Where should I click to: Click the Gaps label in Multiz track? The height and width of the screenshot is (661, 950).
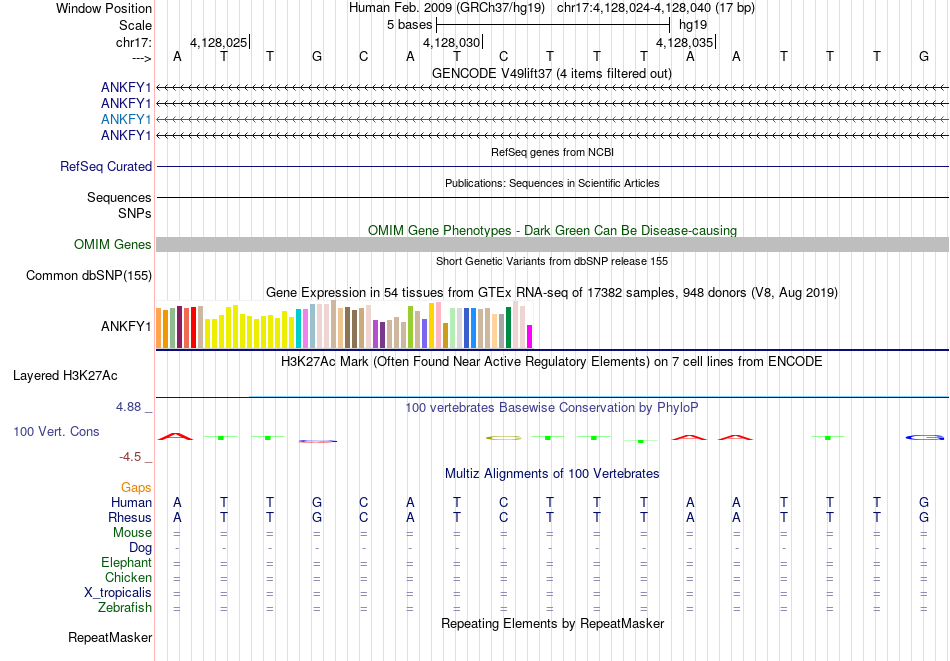tap(136, 488)
